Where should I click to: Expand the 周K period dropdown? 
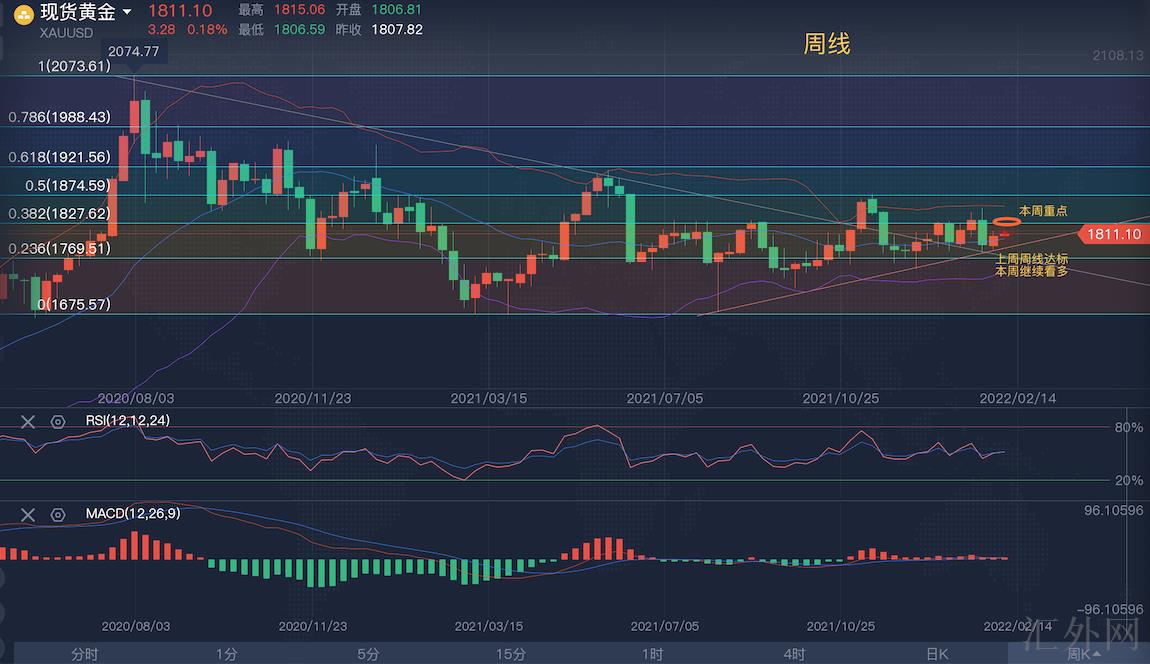[1084, 654]
